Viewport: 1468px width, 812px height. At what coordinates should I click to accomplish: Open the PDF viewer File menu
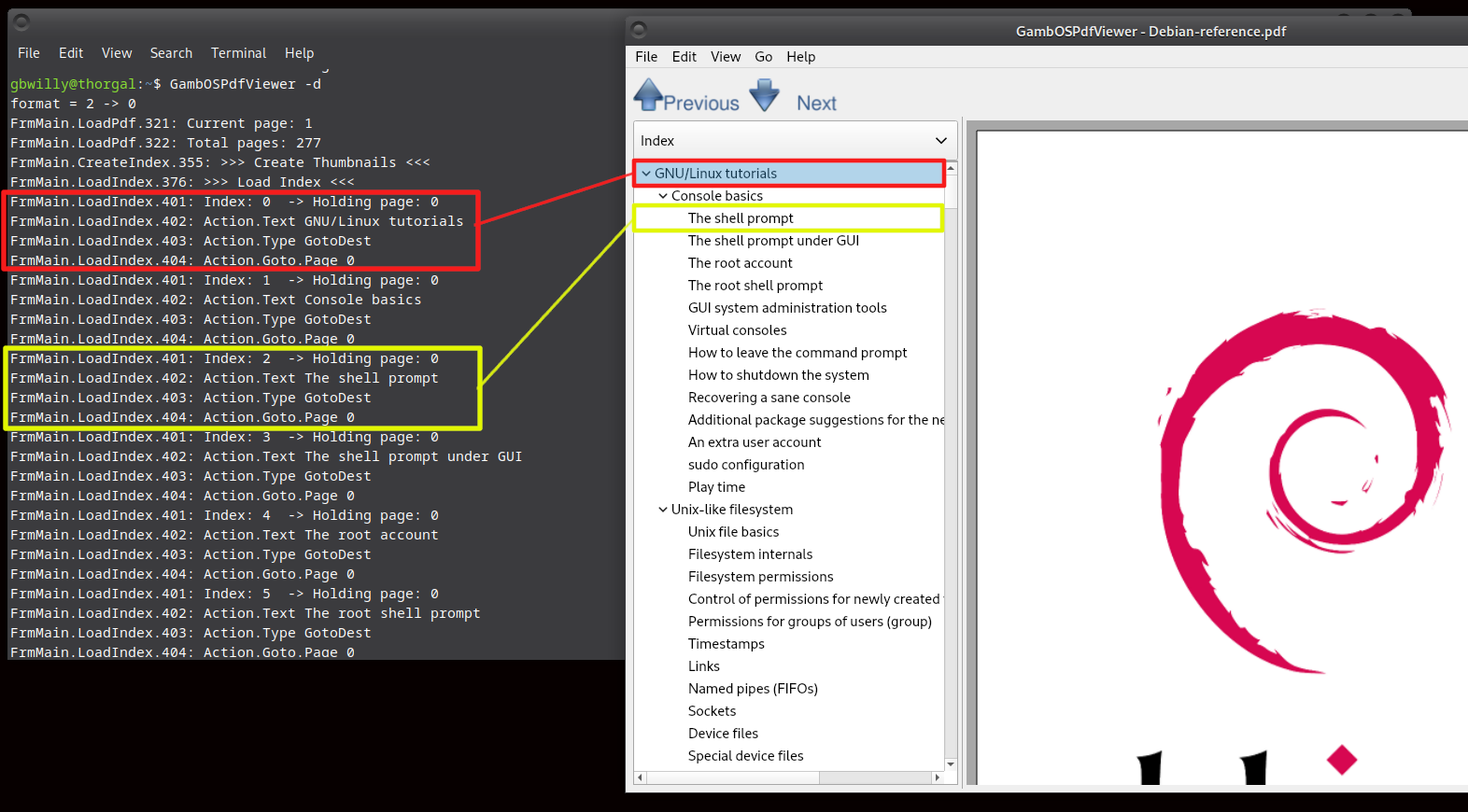pyautogui.click(x=646, y=57)
